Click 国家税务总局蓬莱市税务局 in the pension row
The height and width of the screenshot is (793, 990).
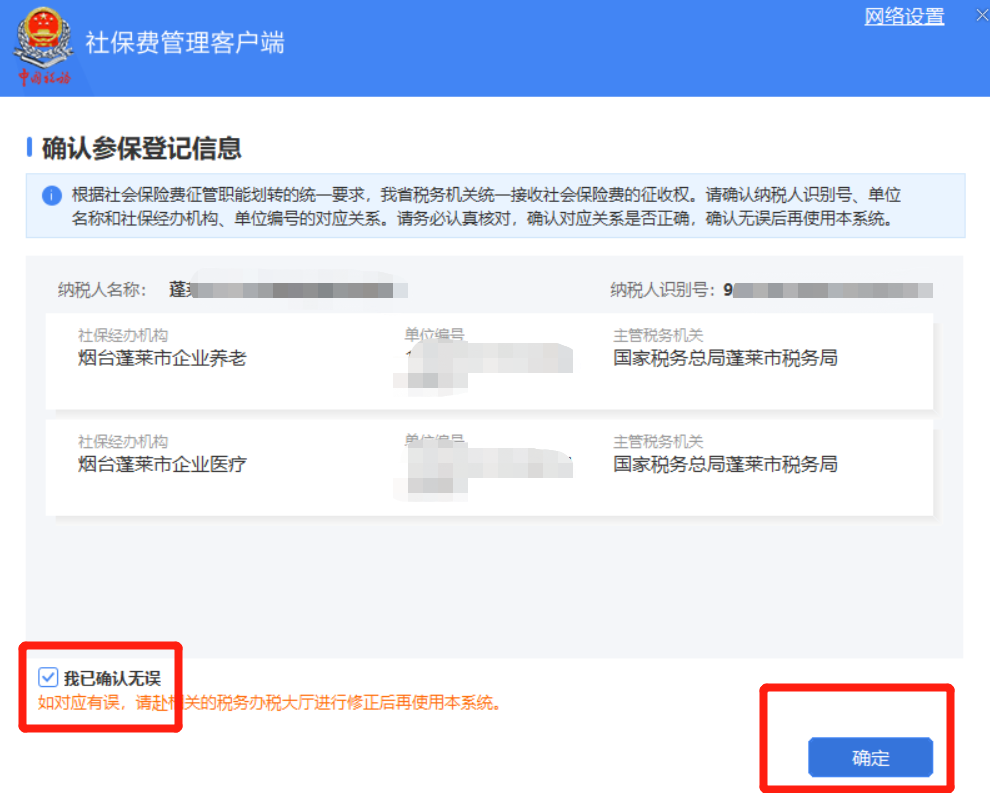[x=725, y=358]
